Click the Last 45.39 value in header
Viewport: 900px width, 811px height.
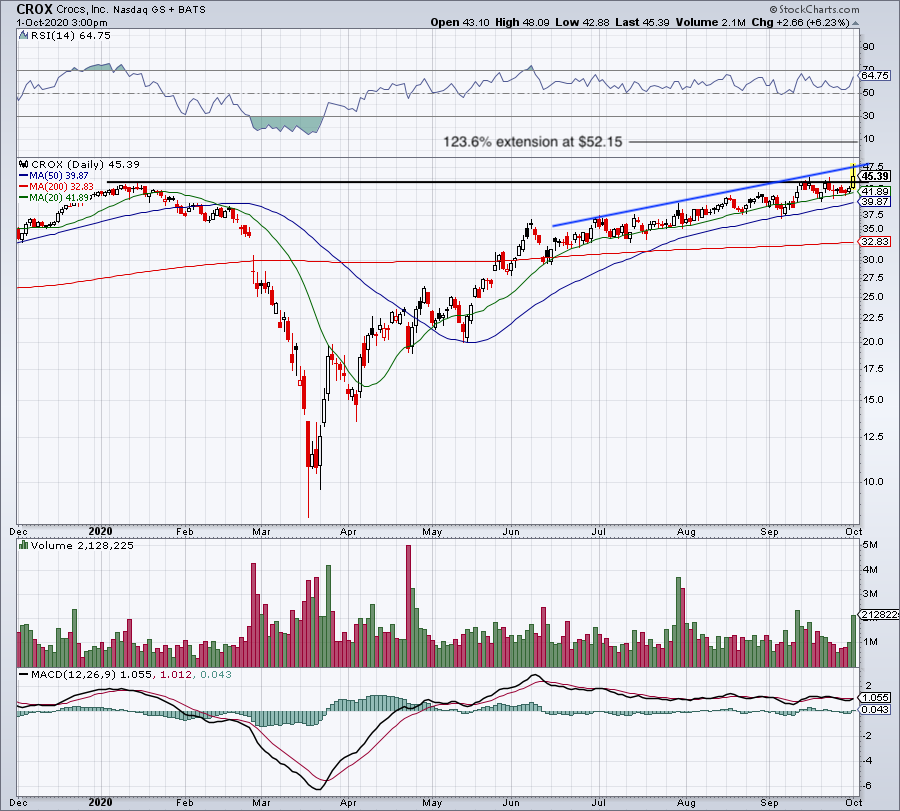click(642, 22)
